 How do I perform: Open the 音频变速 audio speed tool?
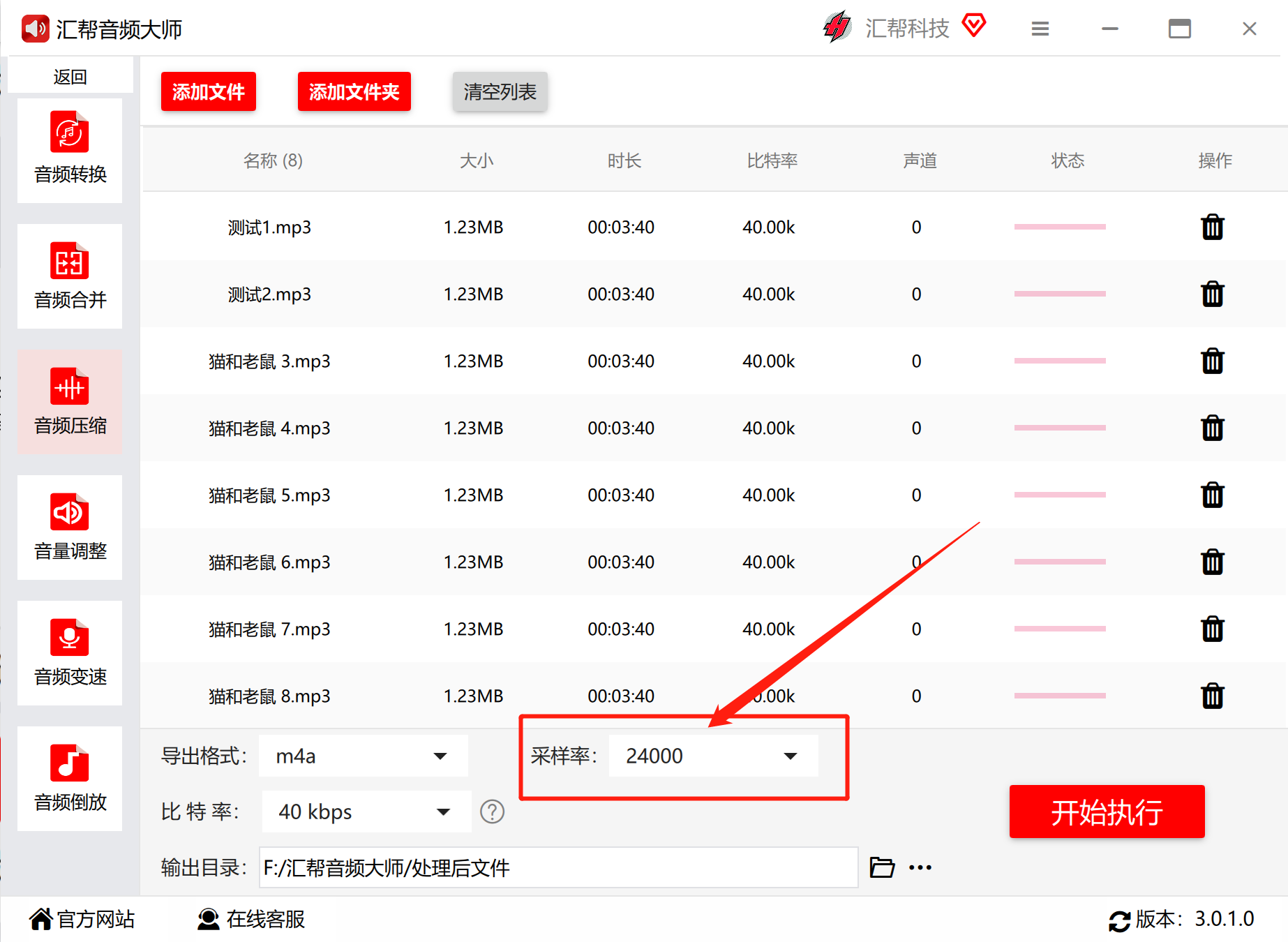coord(70,652)
